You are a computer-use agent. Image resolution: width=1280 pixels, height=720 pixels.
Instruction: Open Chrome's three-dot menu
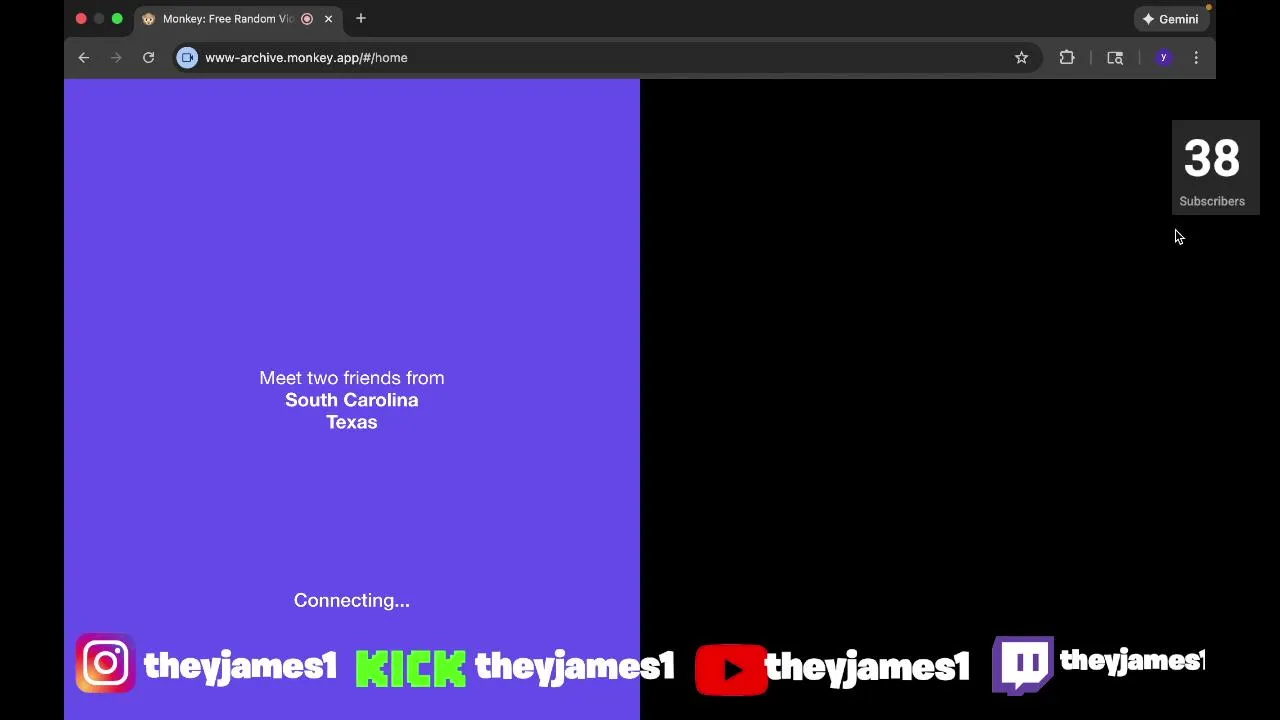click(x=1196, y=58)
